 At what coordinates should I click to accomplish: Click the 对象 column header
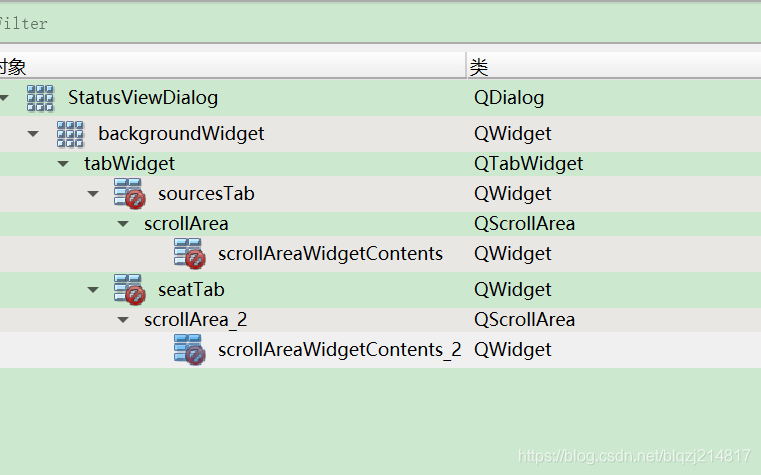pos(232,66)
